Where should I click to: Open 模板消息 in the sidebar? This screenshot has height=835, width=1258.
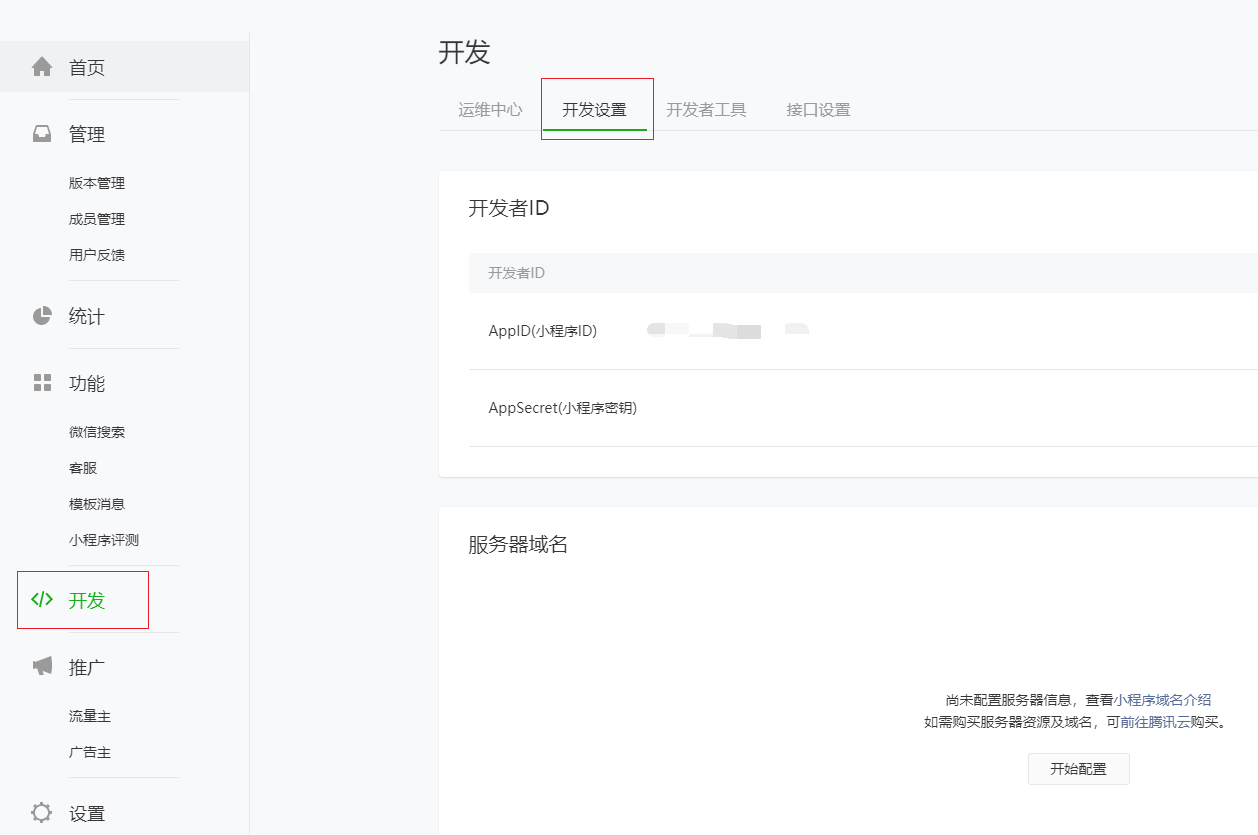(x=97, y=504)
